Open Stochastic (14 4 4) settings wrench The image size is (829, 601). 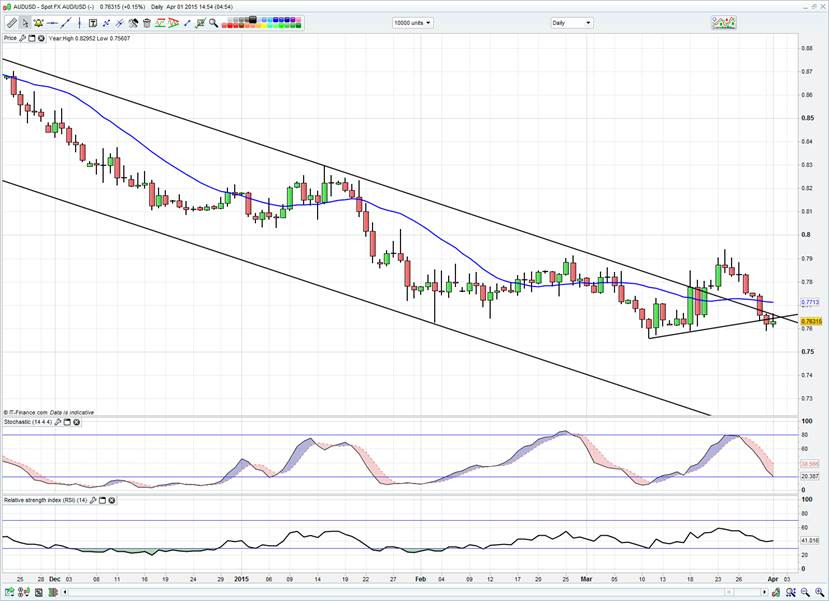(59, 423)
